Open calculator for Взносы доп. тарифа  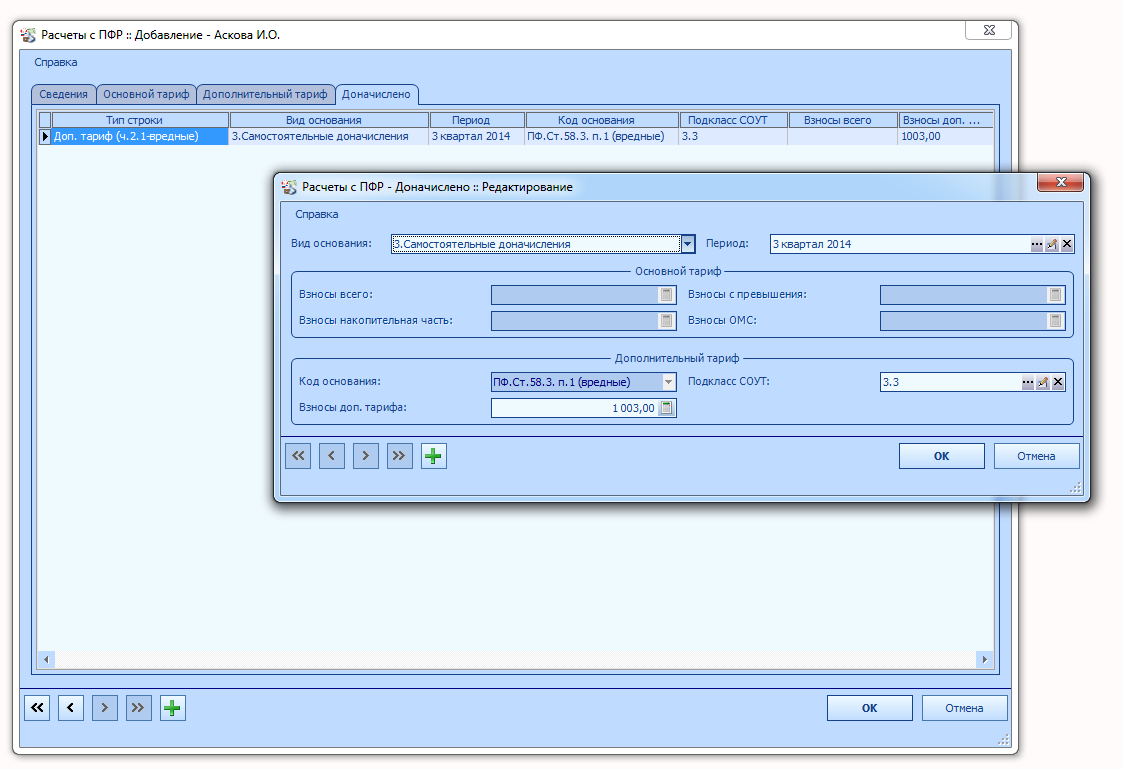(x=666, y=408)
